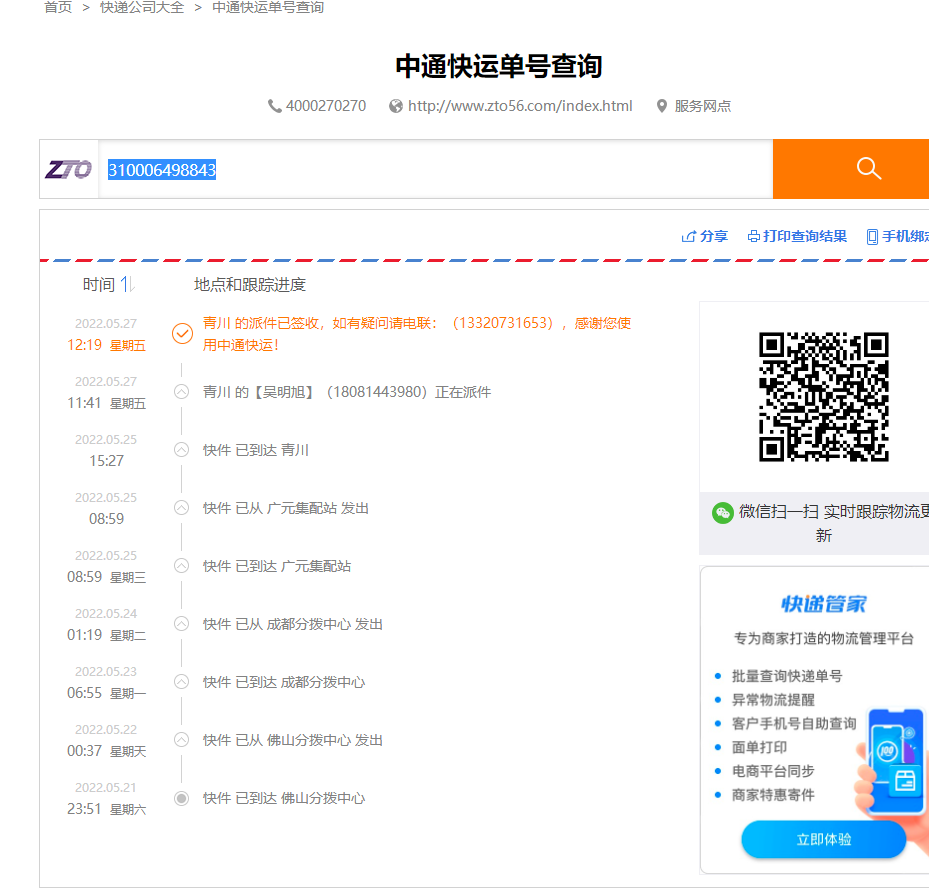Click 快件 已到达 成都分拨中心 entry
The height and width of the screenshot is (894, 929).
(x=284, y=682)
